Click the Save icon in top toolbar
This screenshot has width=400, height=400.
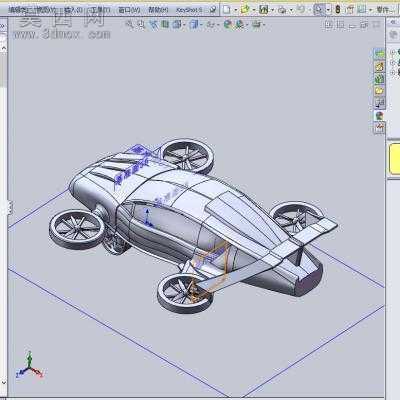264,10
